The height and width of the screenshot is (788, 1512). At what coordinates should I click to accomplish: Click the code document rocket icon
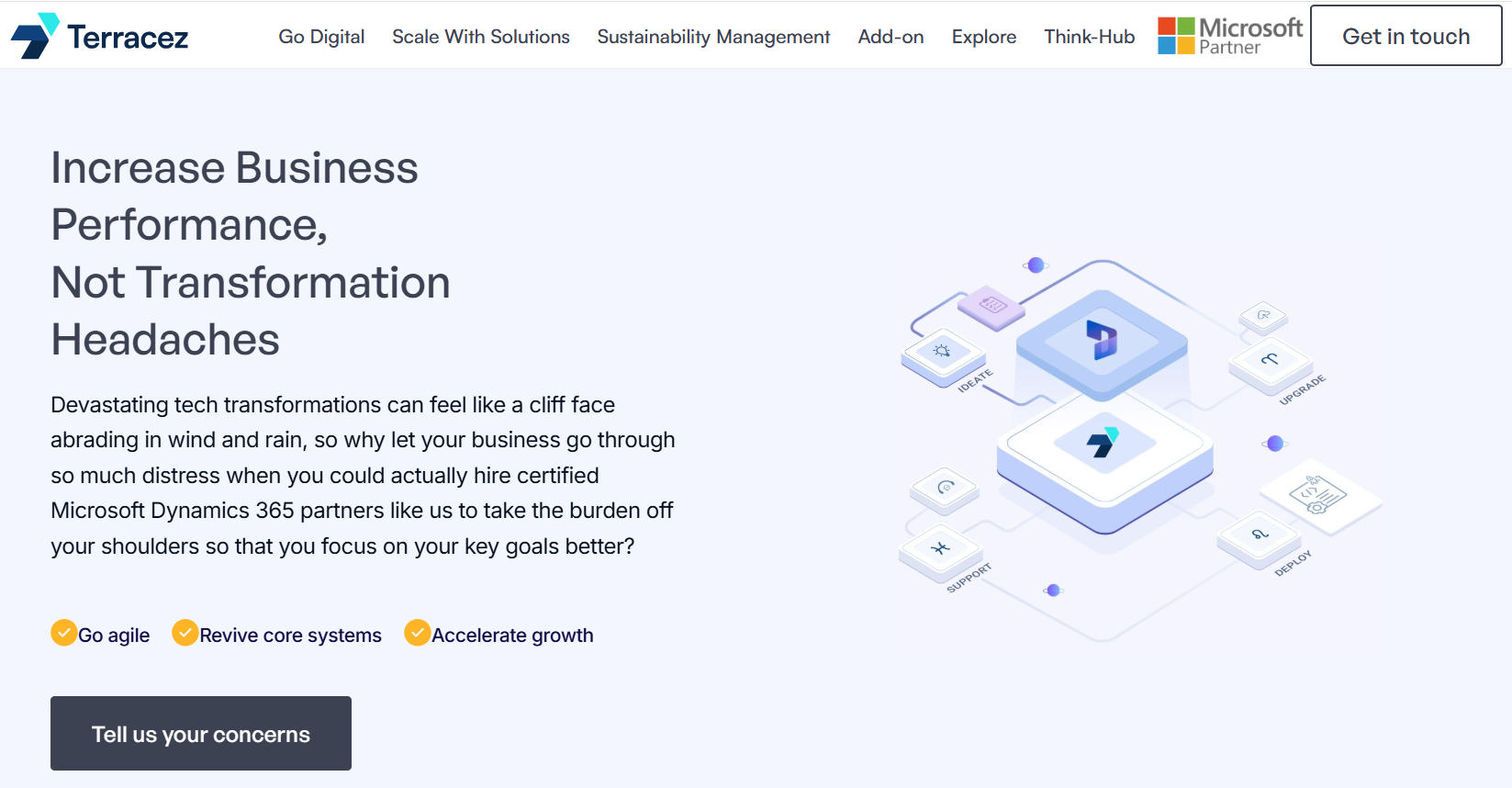click(x=1318, y=495)
